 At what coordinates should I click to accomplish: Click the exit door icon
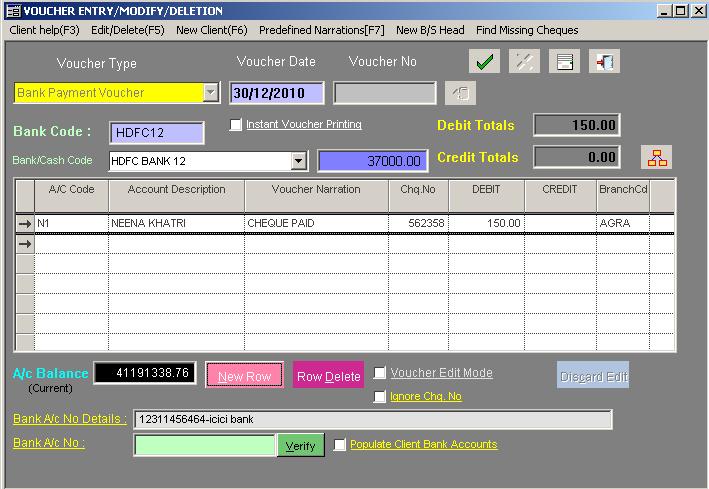(x=604, y=62)
